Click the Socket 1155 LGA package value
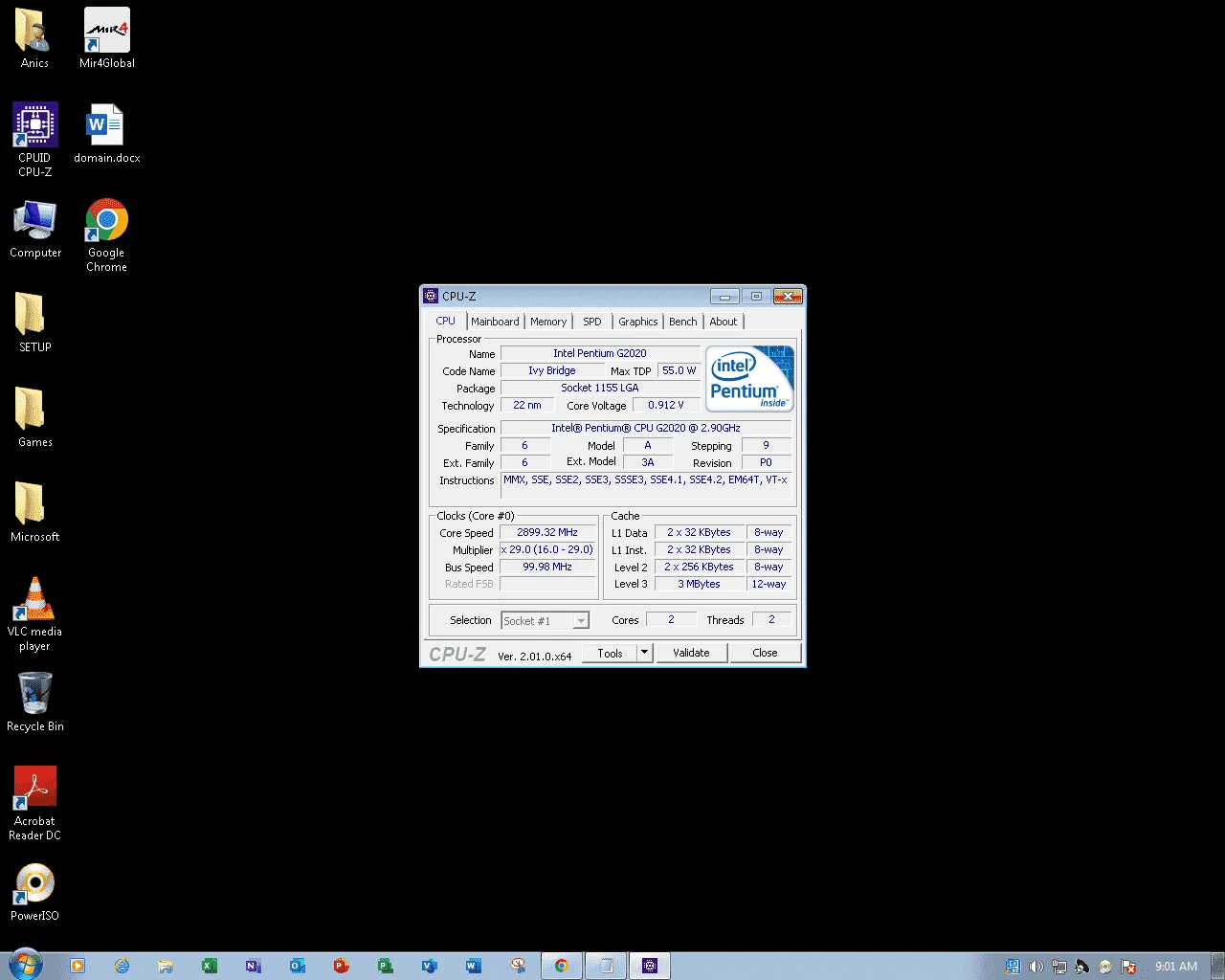The width and height of the screenshot is (1225, 980). pos(600,388)
